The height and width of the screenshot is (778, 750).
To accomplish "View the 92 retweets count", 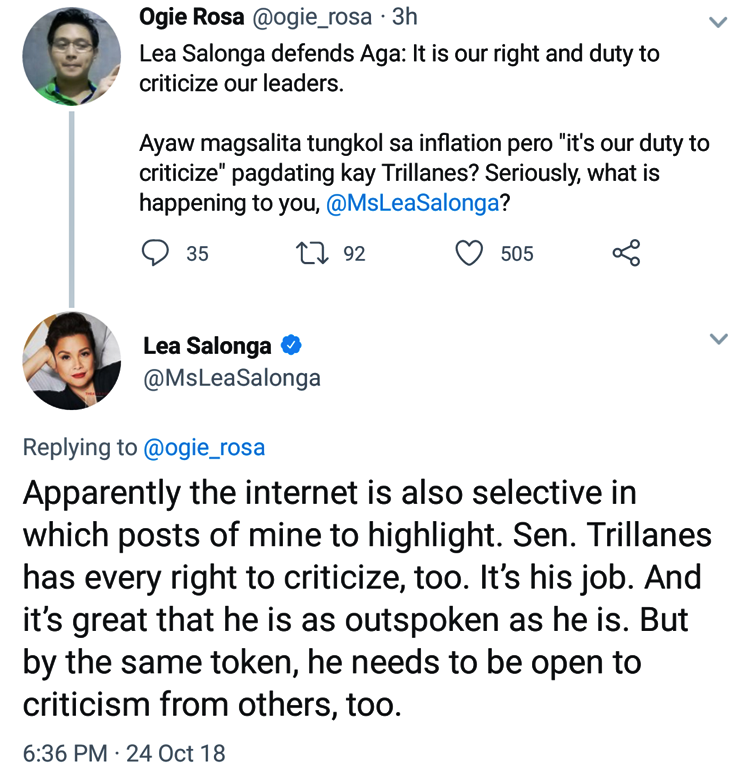I will (354, 254).
